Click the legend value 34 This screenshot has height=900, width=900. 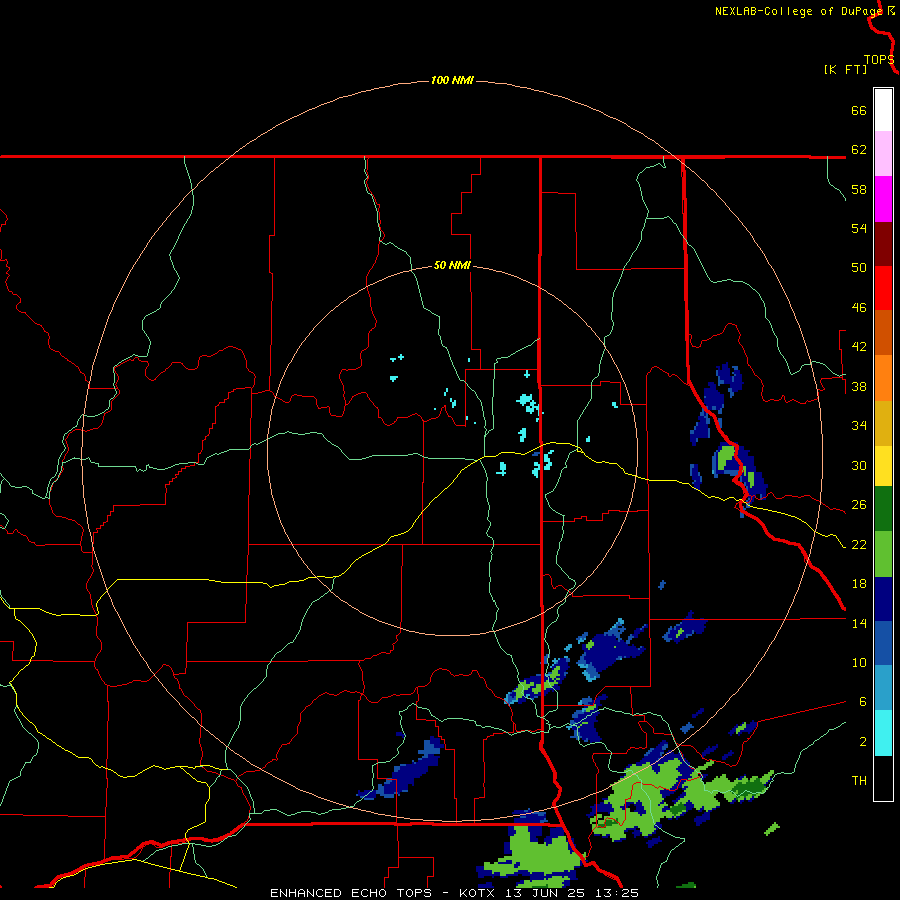click(859, 425)
